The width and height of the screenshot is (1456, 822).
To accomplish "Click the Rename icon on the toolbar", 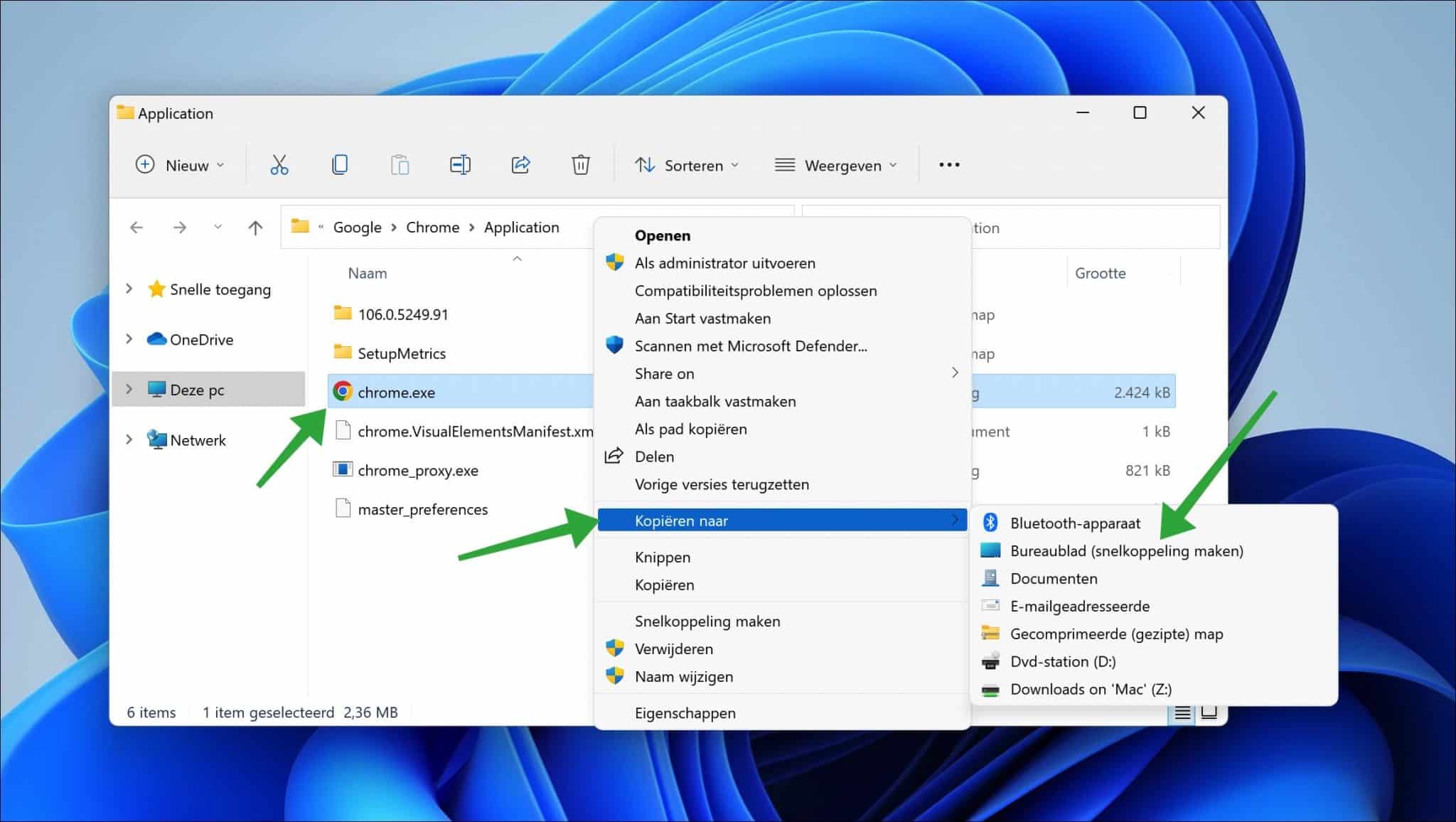I will click(x=460, y=164).
